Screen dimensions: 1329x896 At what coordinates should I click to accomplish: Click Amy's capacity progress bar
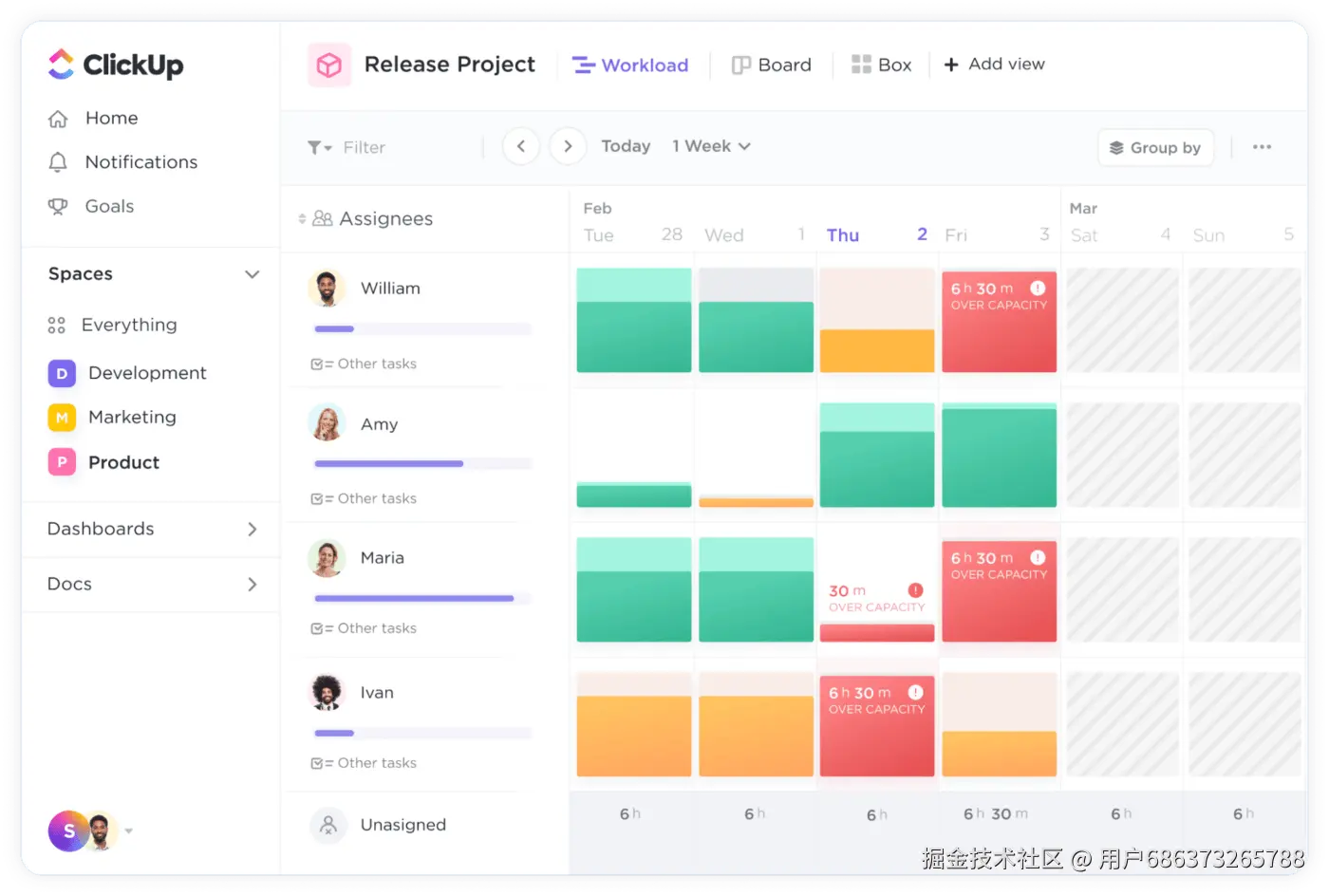[422, 464]
